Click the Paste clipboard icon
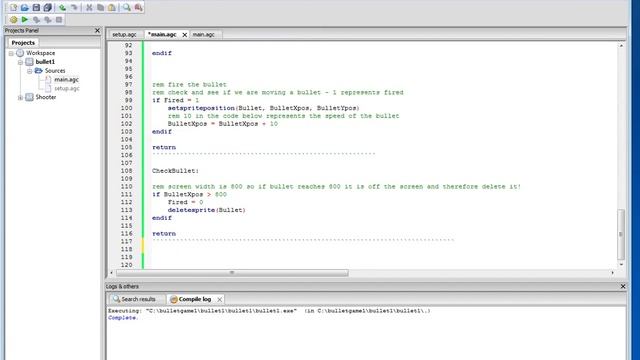This screenshot has width=640, height=360. pyautogui.click(x=111, y=7)
